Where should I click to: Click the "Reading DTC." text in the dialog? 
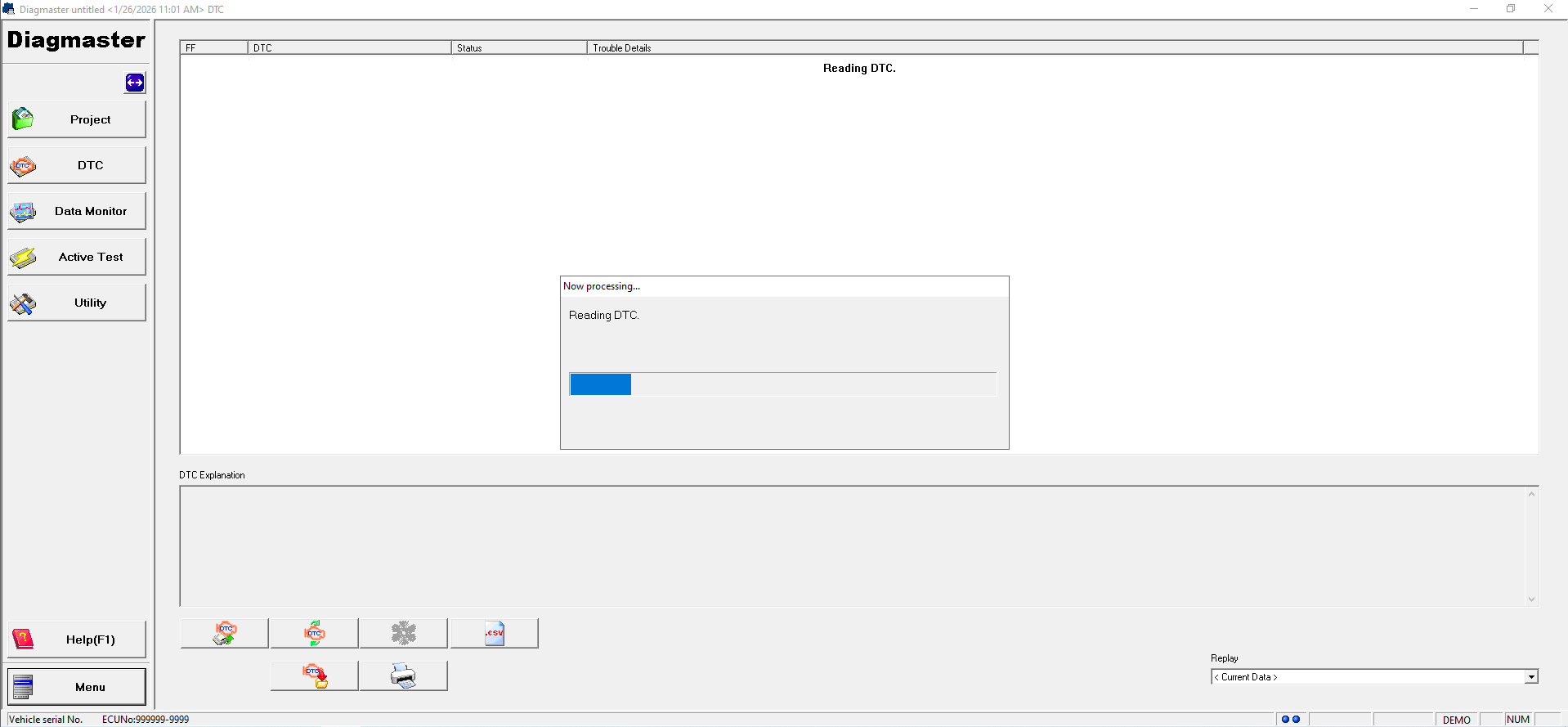(x=604, y=315)
